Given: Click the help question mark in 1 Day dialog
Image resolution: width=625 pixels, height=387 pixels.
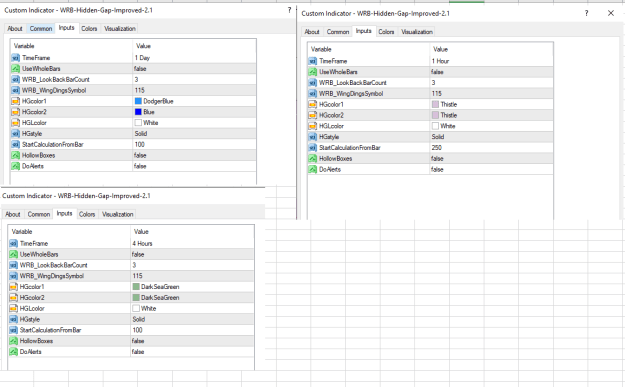Looking at the screenshot, I should [289, 10].
